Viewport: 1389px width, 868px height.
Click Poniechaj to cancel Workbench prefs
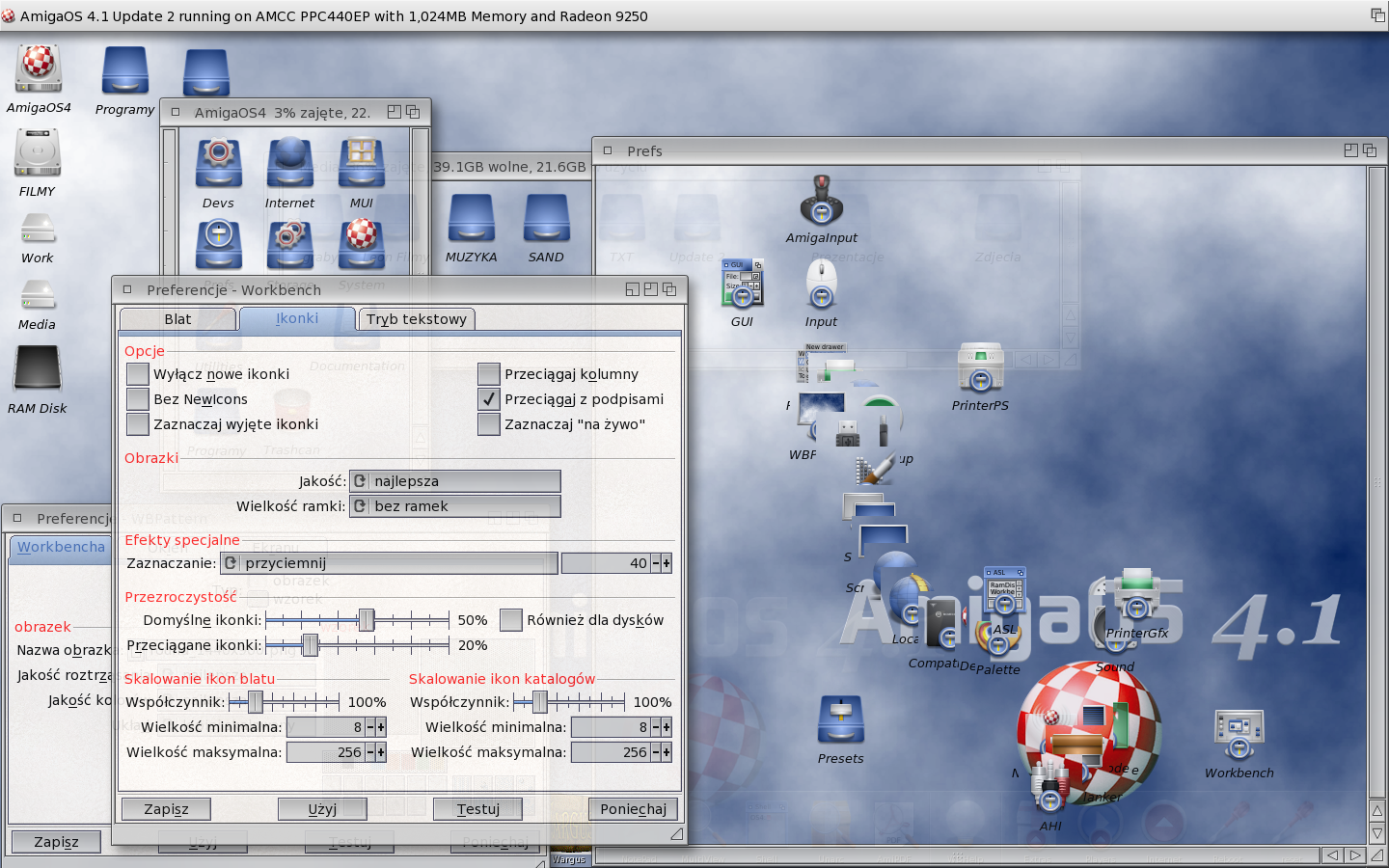(x=633, y=809)
